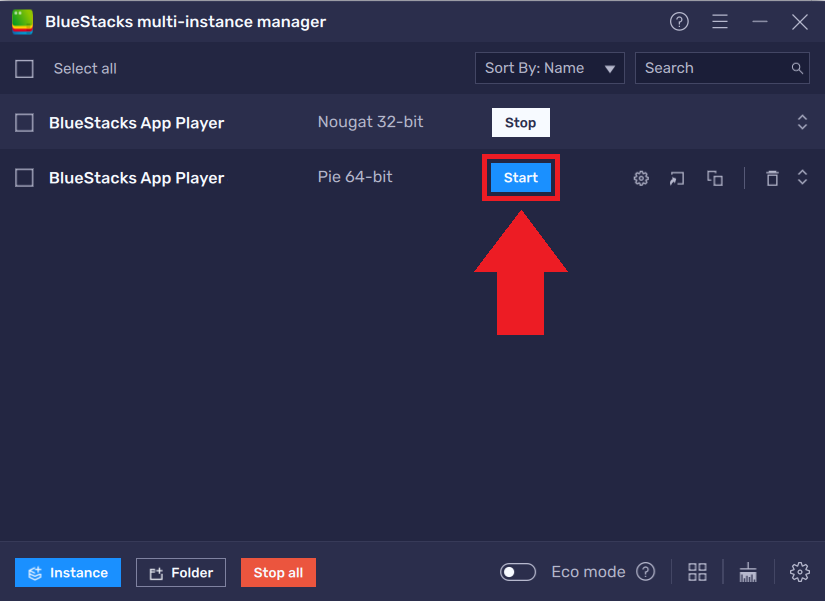Stop the Nougat 32-bit instance
Screen dimensions: 825x601
[x=520, y=122]
